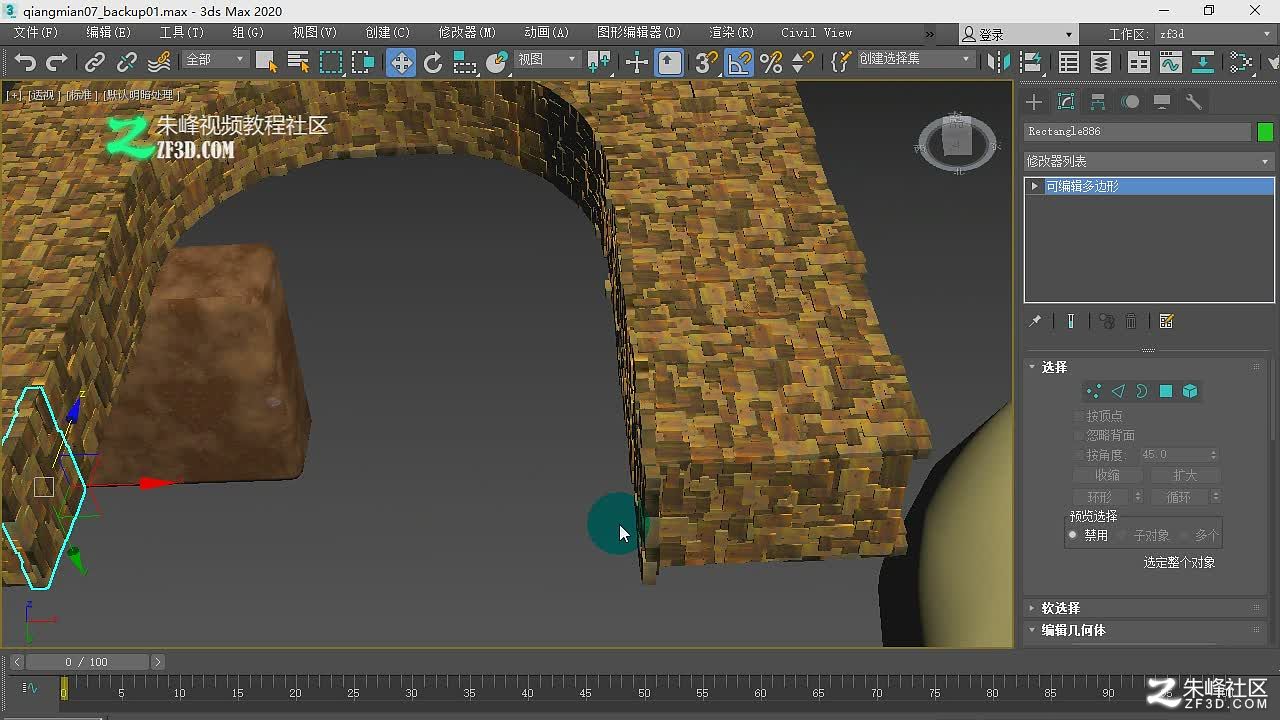Switch to the Modify panel tab

click(1066, 102)
